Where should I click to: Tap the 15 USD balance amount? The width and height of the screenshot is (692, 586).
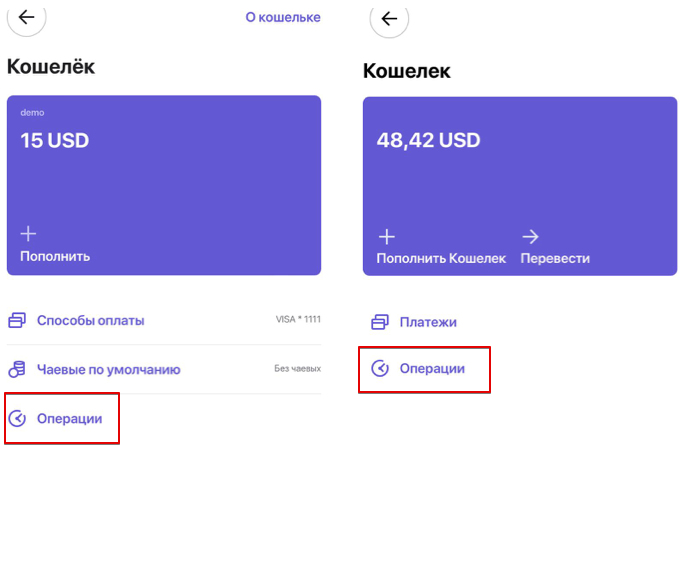[55, 141]
